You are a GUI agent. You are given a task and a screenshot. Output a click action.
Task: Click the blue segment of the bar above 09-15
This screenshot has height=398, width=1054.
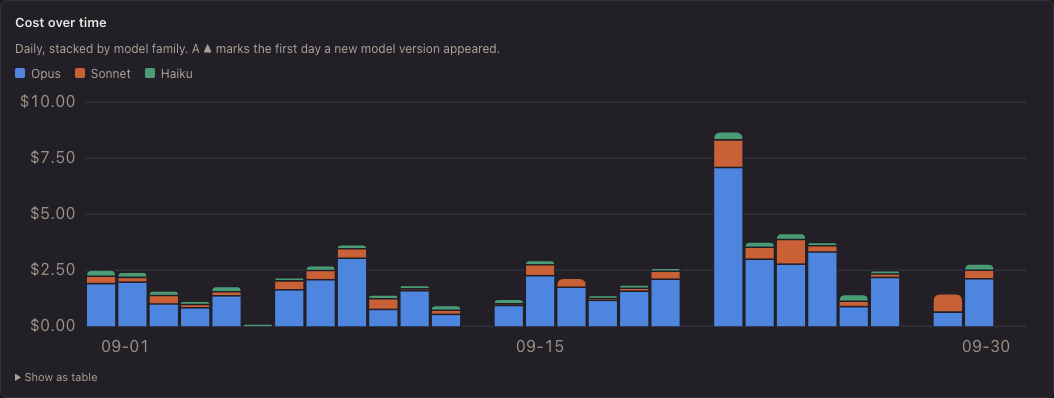click(x=540, y=301)
